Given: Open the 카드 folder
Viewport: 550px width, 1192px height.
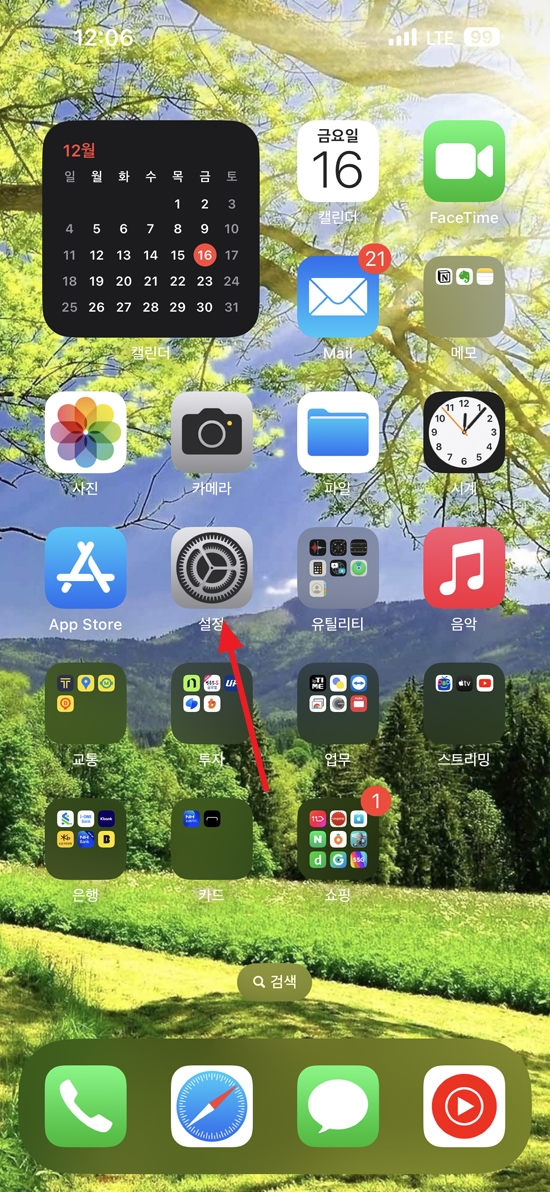Looking at the screenshot, I should [211, 839].
